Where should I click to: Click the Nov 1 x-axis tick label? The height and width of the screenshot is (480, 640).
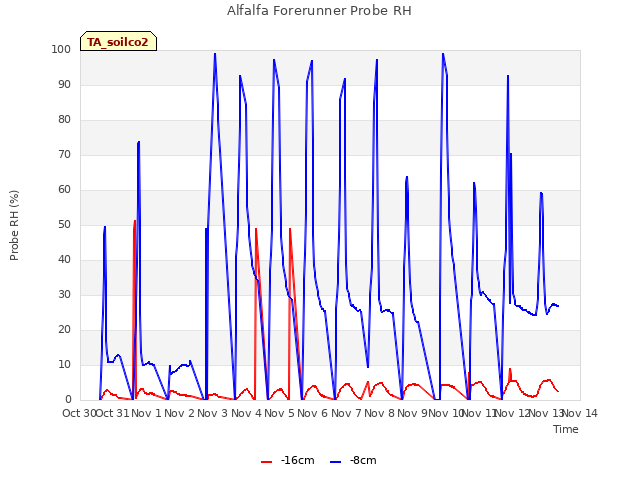click(147, 413)
